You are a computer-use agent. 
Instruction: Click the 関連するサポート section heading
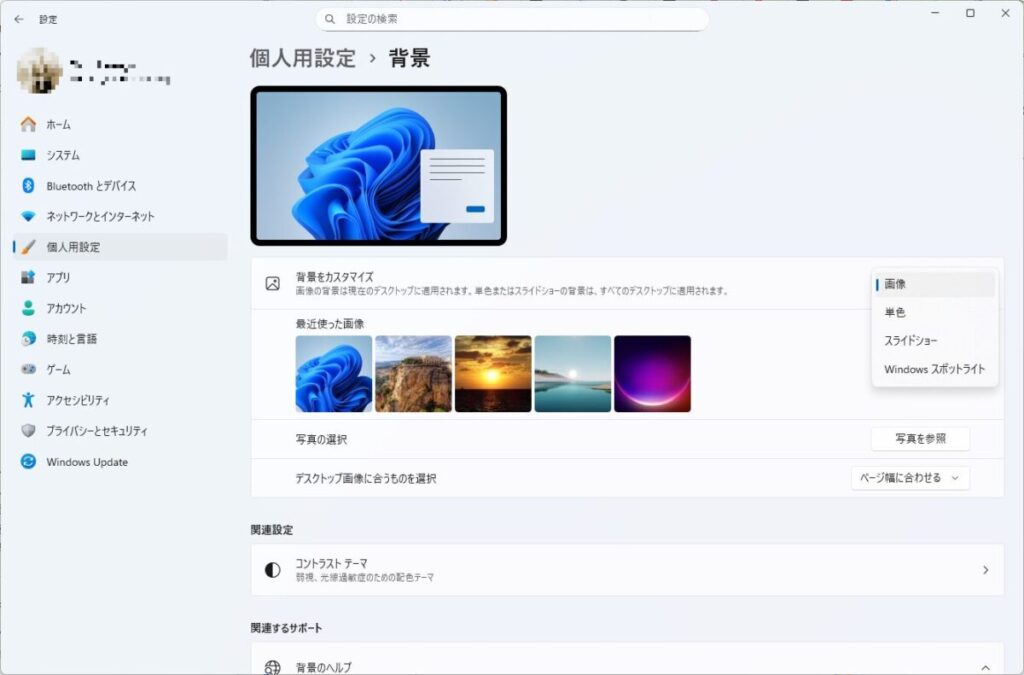(x=286, y=628)
